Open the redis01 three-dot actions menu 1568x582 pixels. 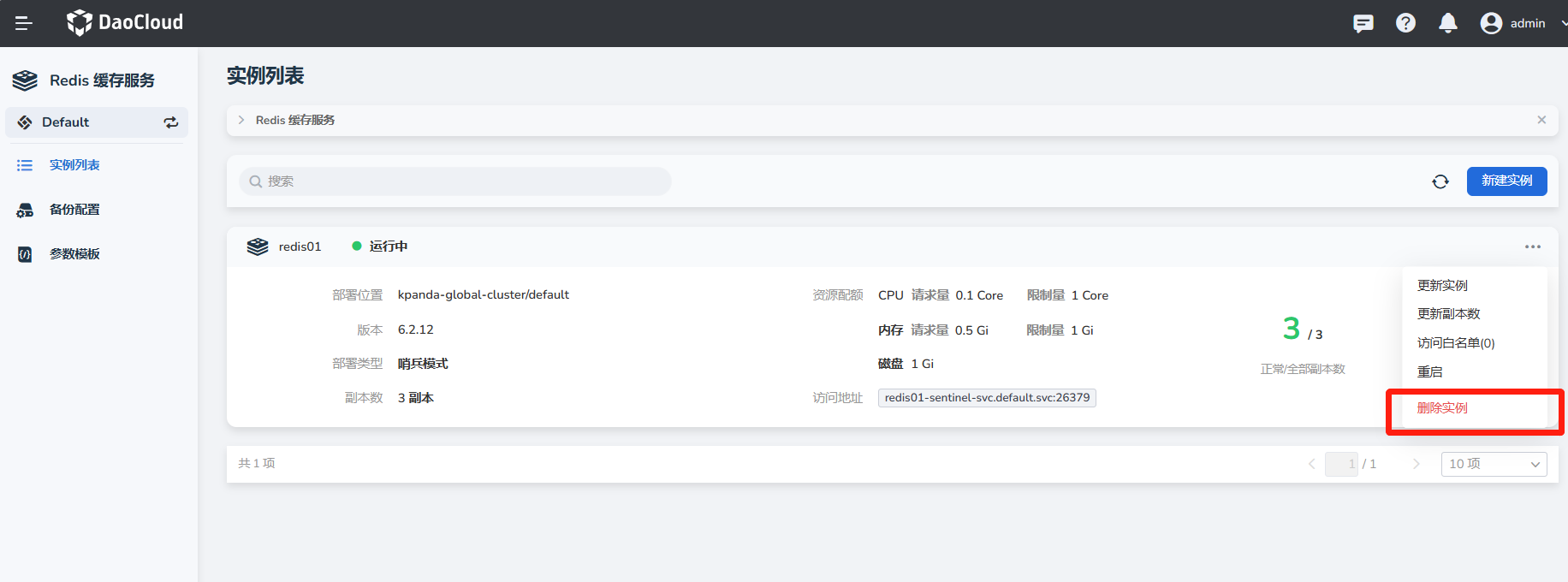tap(1532, 246)
